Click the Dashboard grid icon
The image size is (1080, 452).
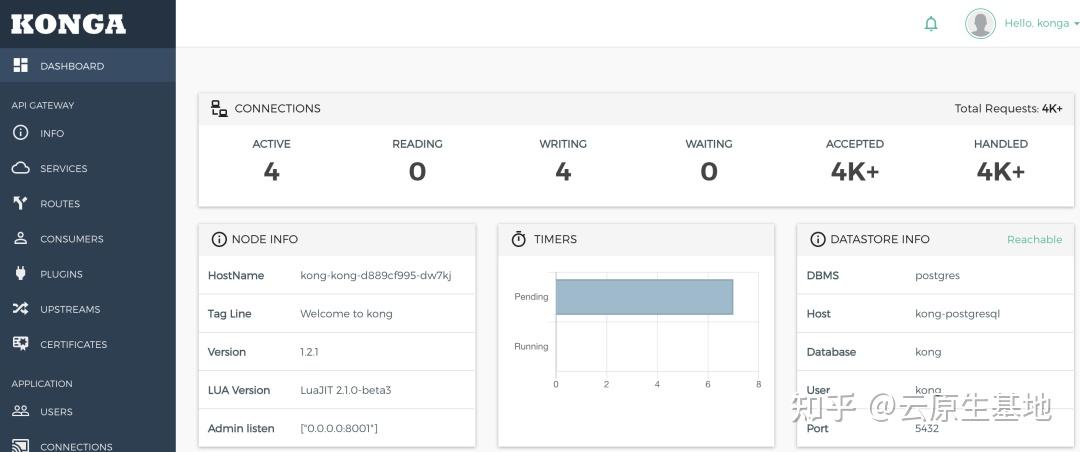tap(20, 66)
